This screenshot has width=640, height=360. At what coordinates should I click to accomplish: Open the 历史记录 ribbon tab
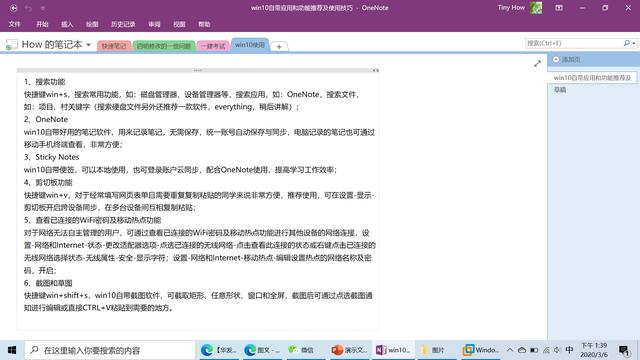(x=123, y=24)
